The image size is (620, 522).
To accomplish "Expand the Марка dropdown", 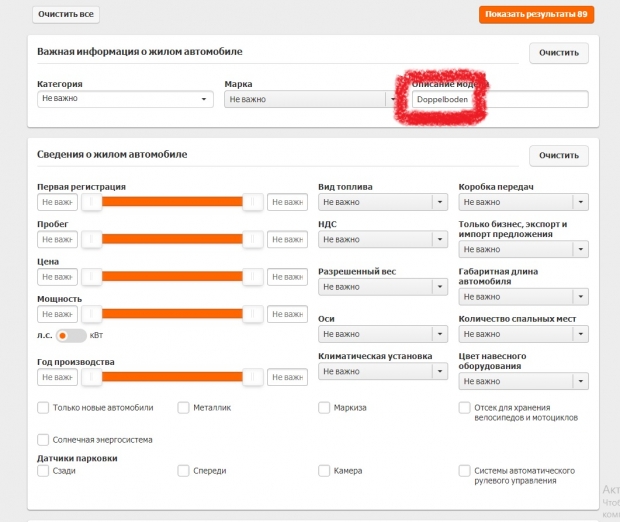I will [312, 100].
